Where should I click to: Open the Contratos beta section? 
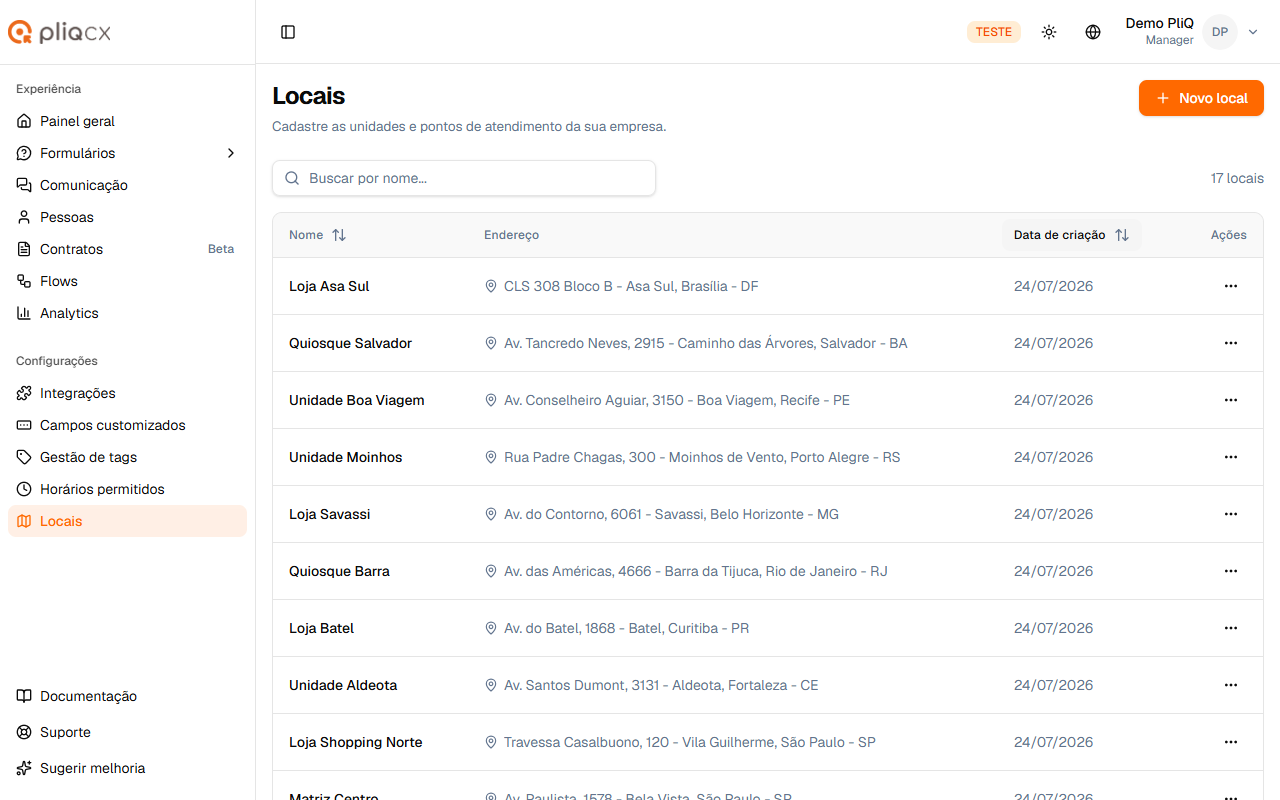point(127,249)
